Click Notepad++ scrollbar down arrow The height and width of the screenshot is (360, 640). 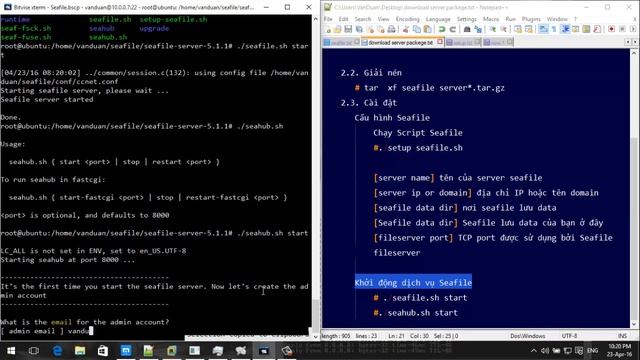[x=634, y=324]
